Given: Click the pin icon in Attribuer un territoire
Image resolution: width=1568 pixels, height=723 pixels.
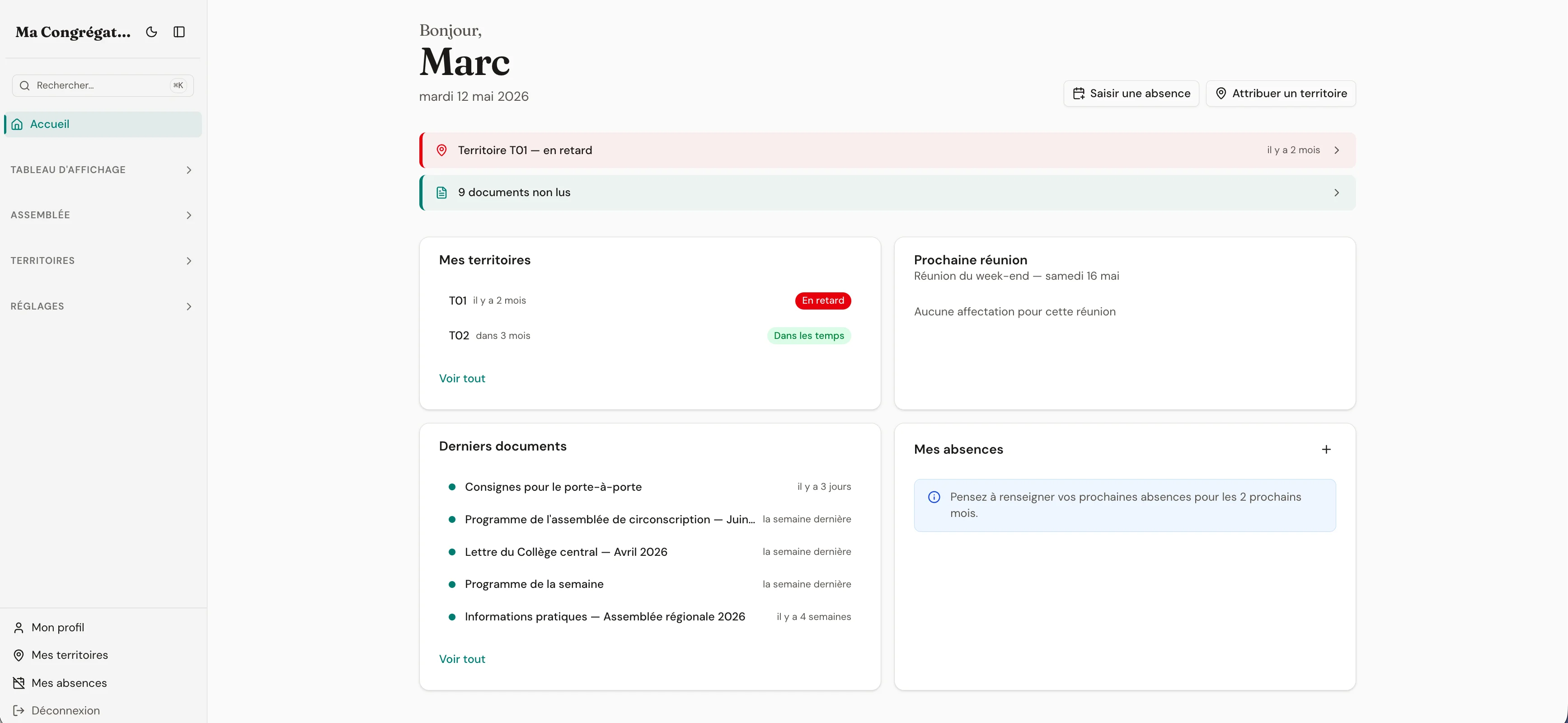Looking at the screenshot, I should 1221,93.
